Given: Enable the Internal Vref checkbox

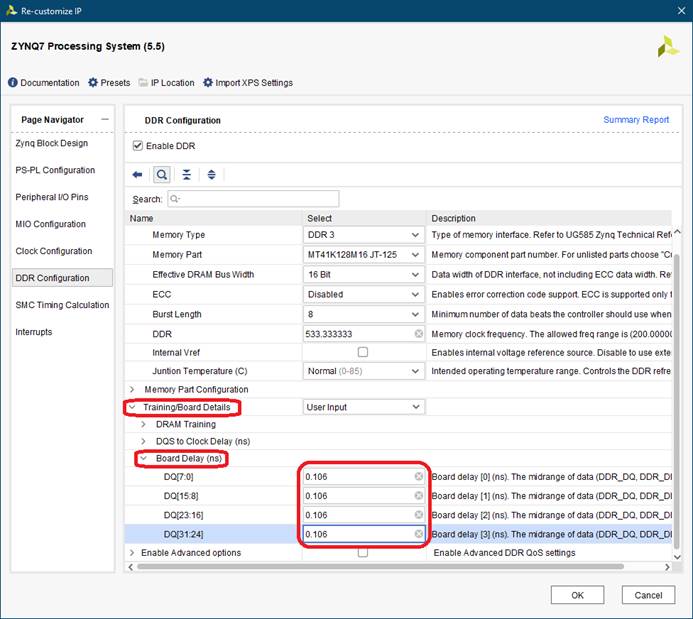Looking at the screenshot, I should 362,352.
